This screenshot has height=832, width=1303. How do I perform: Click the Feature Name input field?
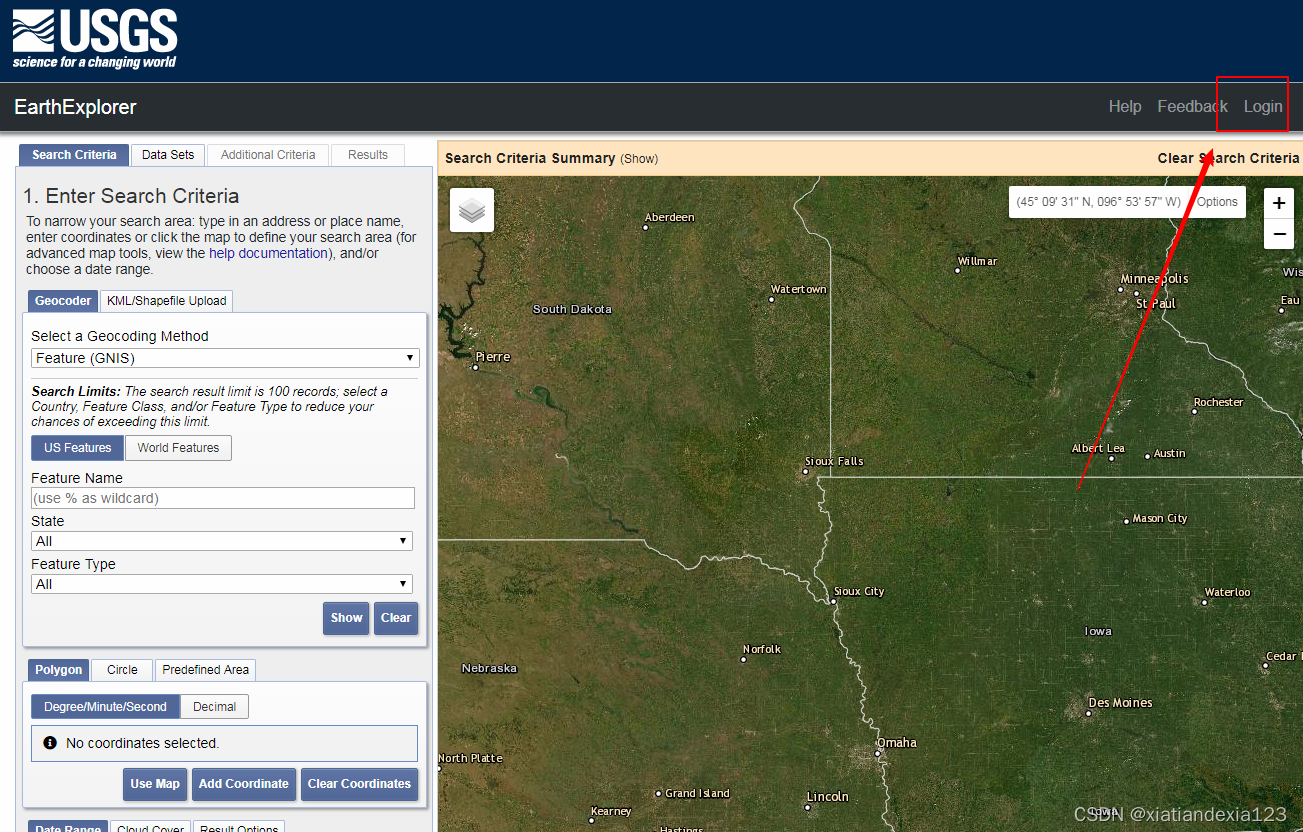pos(223,498)
